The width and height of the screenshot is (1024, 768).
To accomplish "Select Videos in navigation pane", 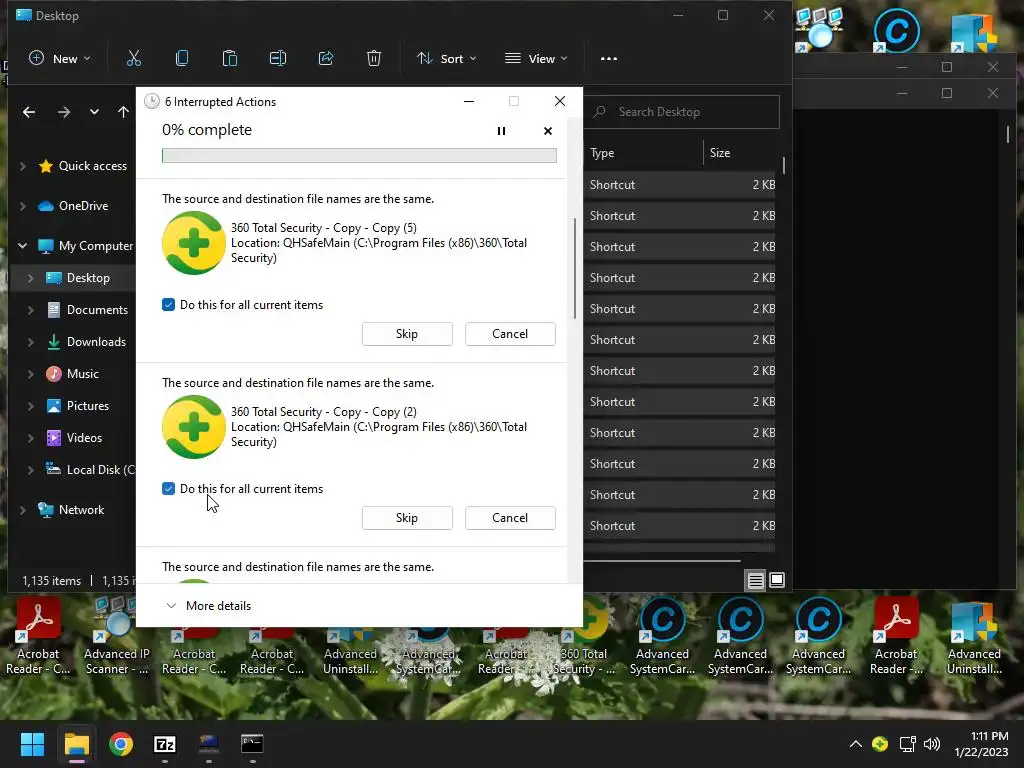I will point(84,438).
